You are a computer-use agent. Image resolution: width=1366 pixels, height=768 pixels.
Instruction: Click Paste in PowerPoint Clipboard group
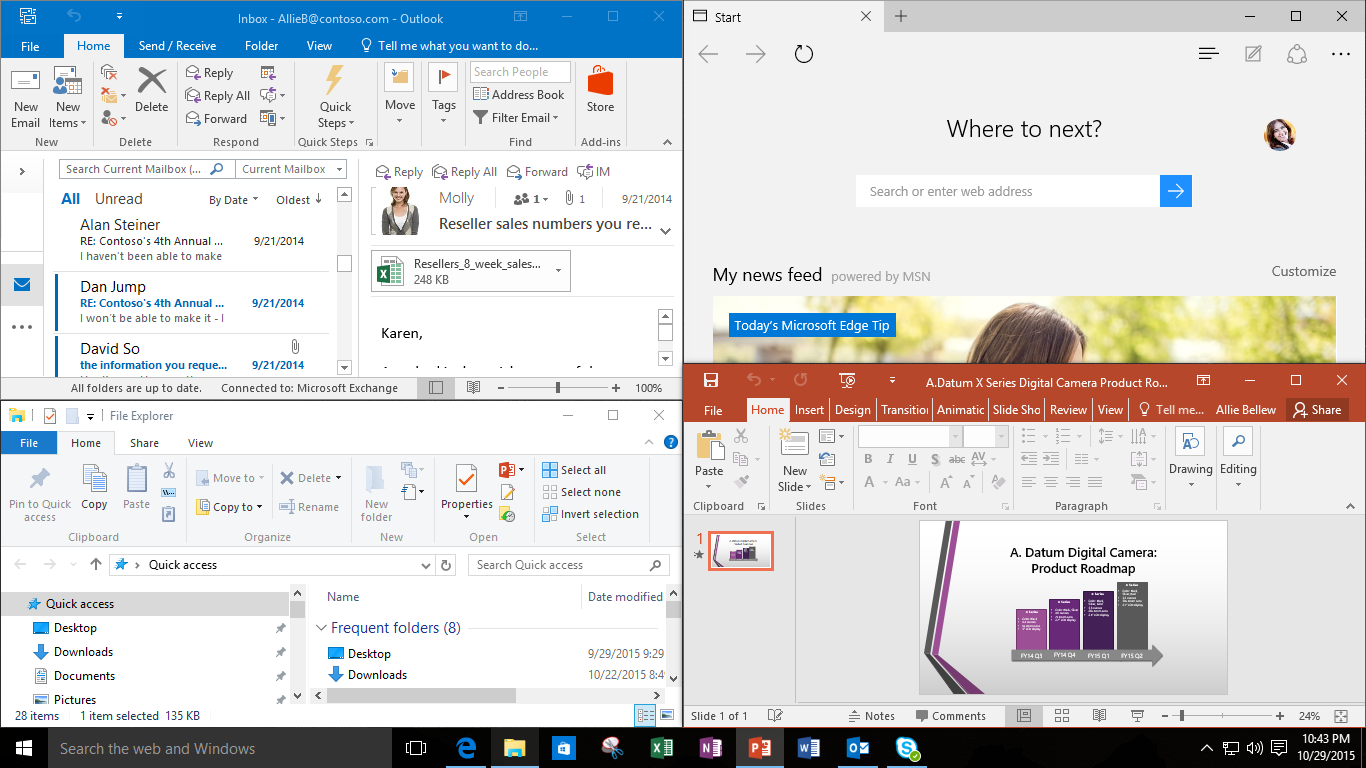(x=709, y=455)
